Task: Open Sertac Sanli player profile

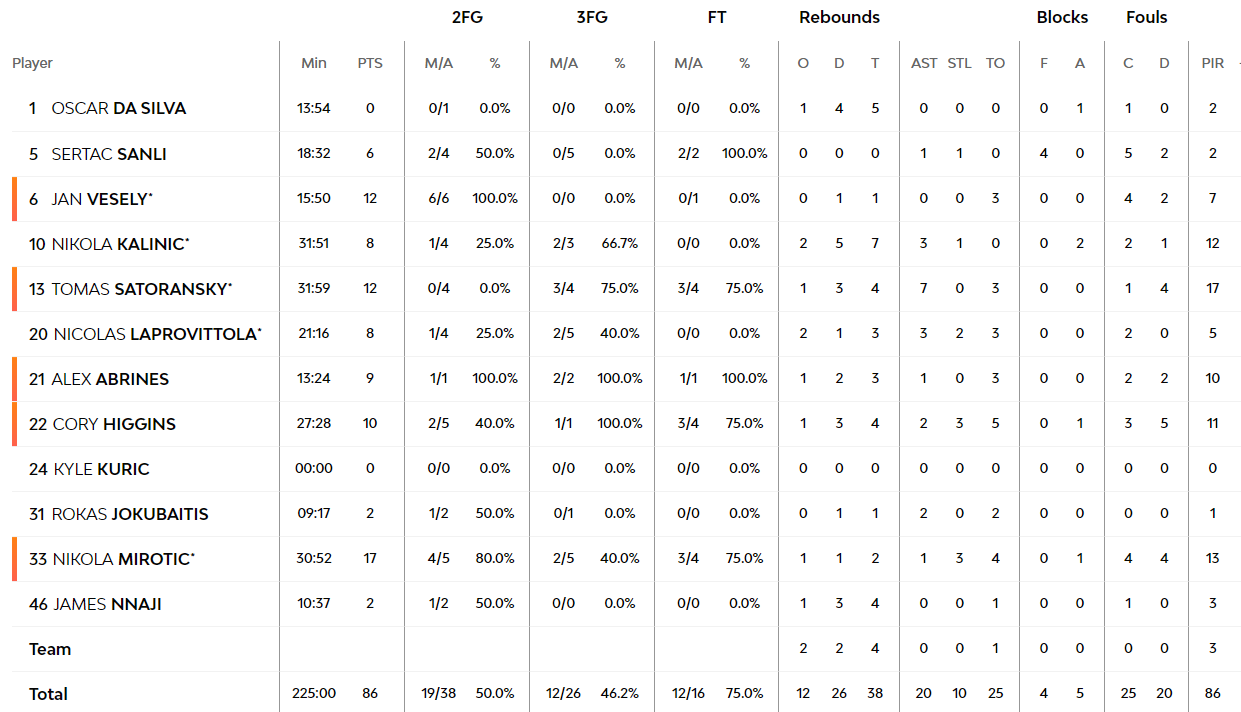Action: 109,154
